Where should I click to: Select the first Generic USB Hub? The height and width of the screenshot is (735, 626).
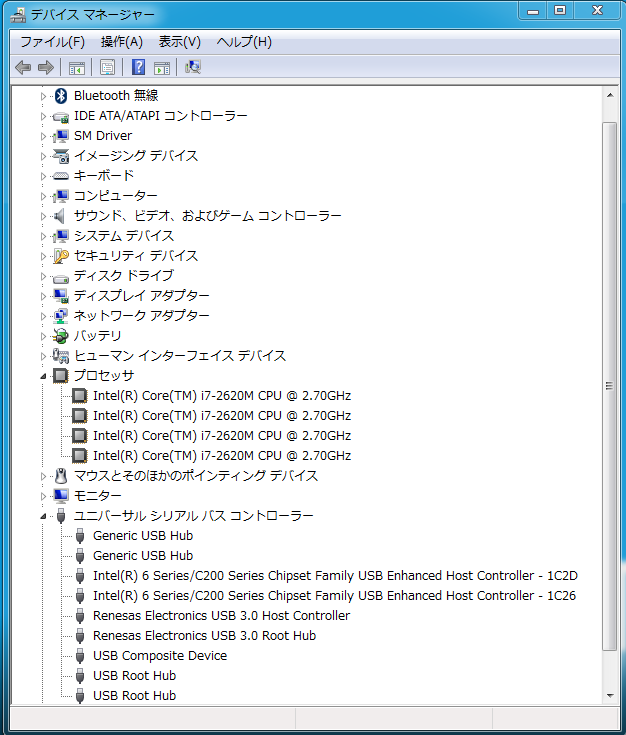tap(143, 536)
